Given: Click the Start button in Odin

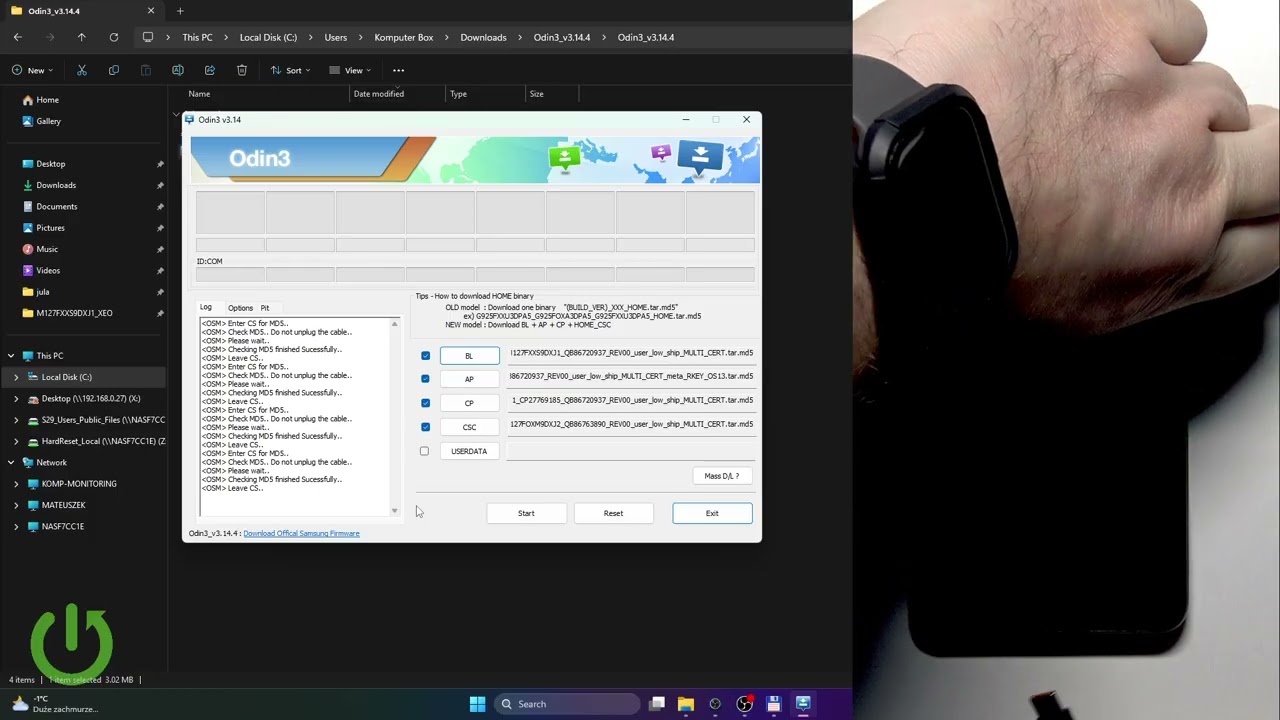Looking at the screenshot, I should tap(526, 513).
